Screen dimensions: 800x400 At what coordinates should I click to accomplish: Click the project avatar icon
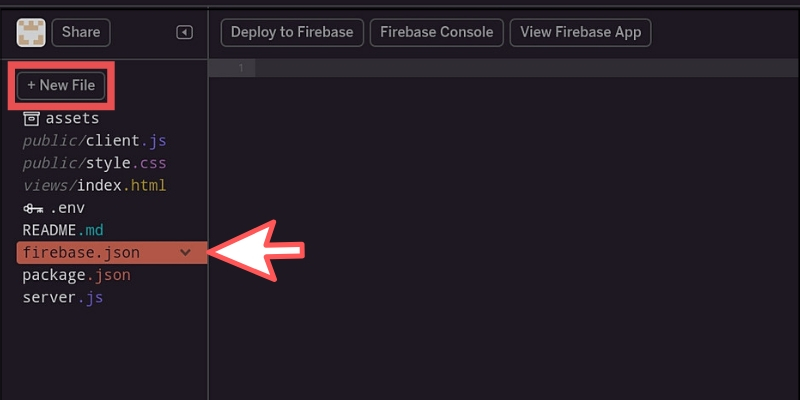[31, 33]
